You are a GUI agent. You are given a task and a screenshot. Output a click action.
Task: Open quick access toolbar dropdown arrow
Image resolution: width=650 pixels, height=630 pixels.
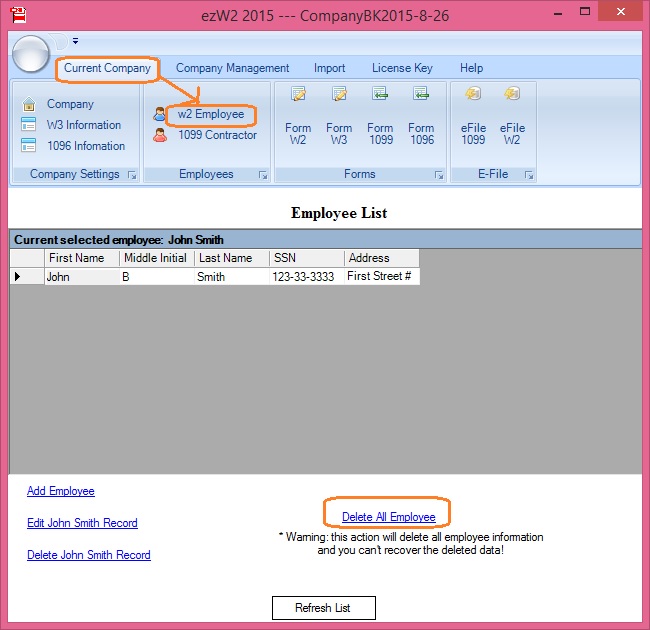[75, 42]
